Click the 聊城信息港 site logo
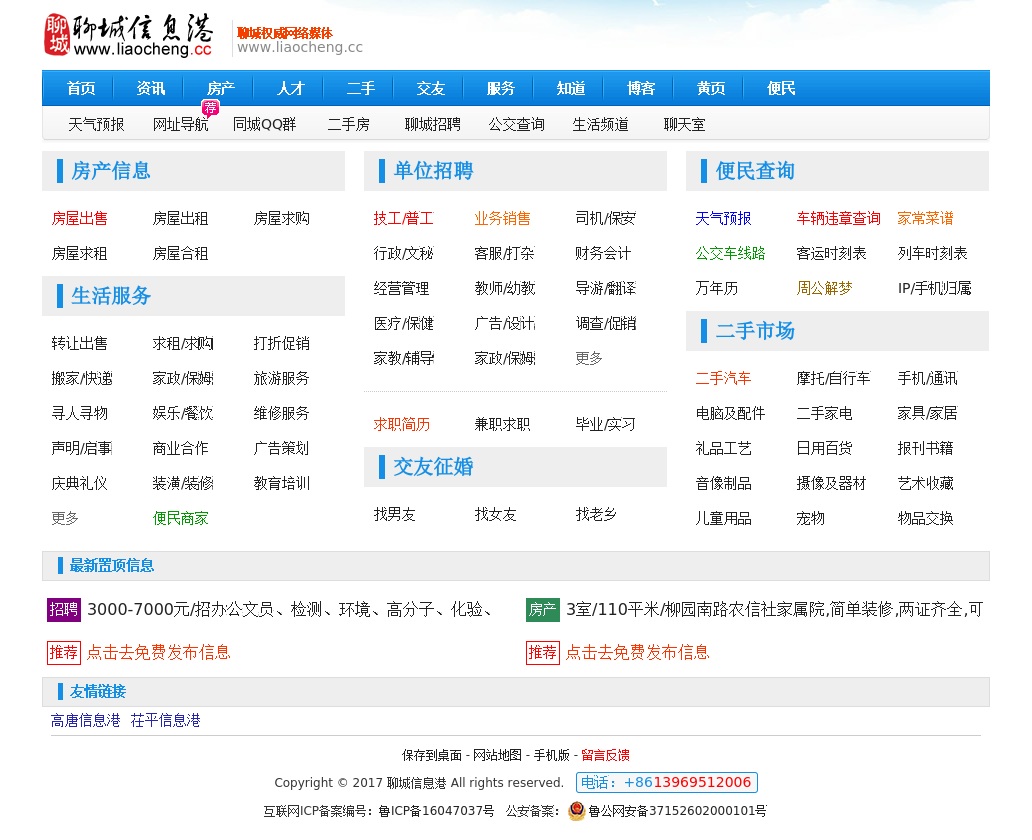Image resolution: width=1032 pixels, height=840 pixels. click(x=128, y=35)
